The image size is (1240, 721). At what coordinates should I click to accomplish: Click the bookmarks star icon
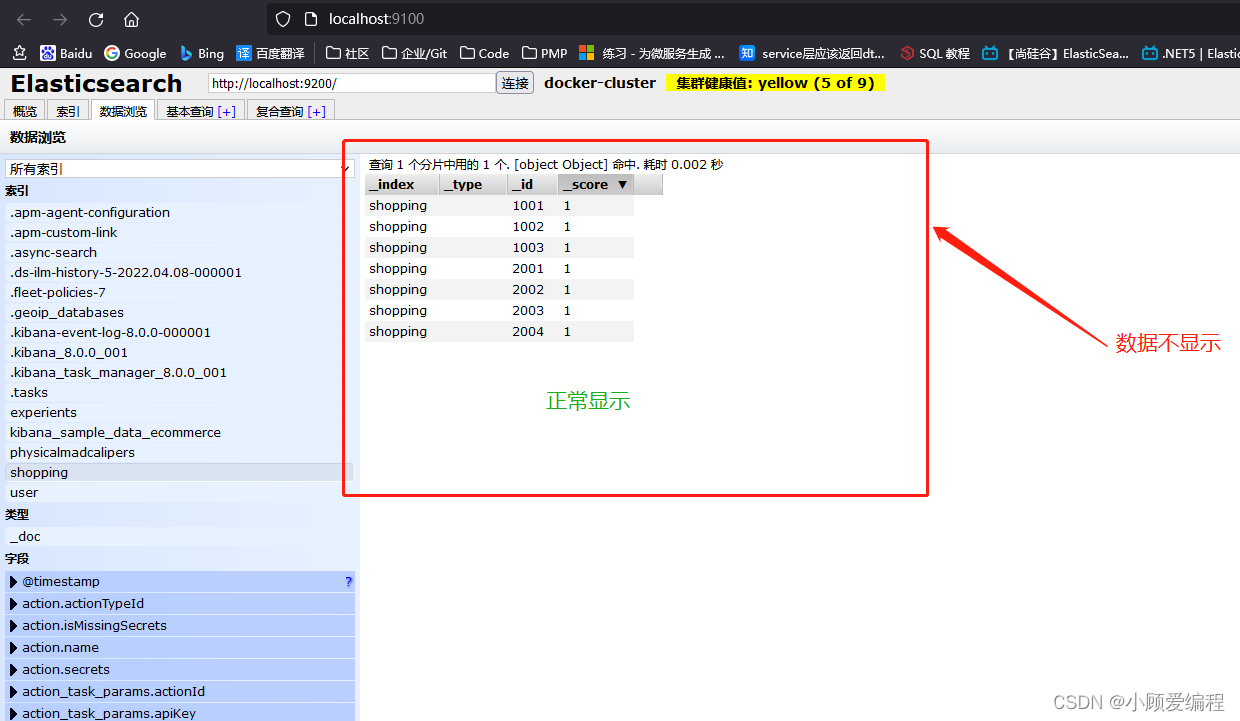[19, 53]
